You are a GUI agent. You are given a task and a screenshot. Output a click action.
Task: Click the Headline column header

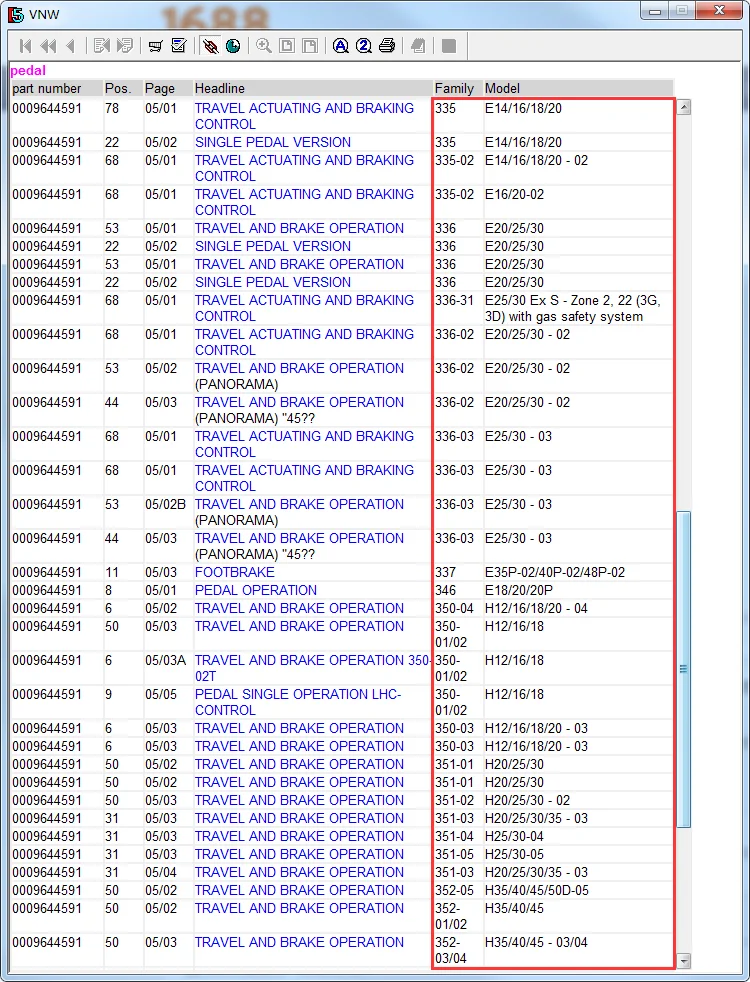pos(220,88)
